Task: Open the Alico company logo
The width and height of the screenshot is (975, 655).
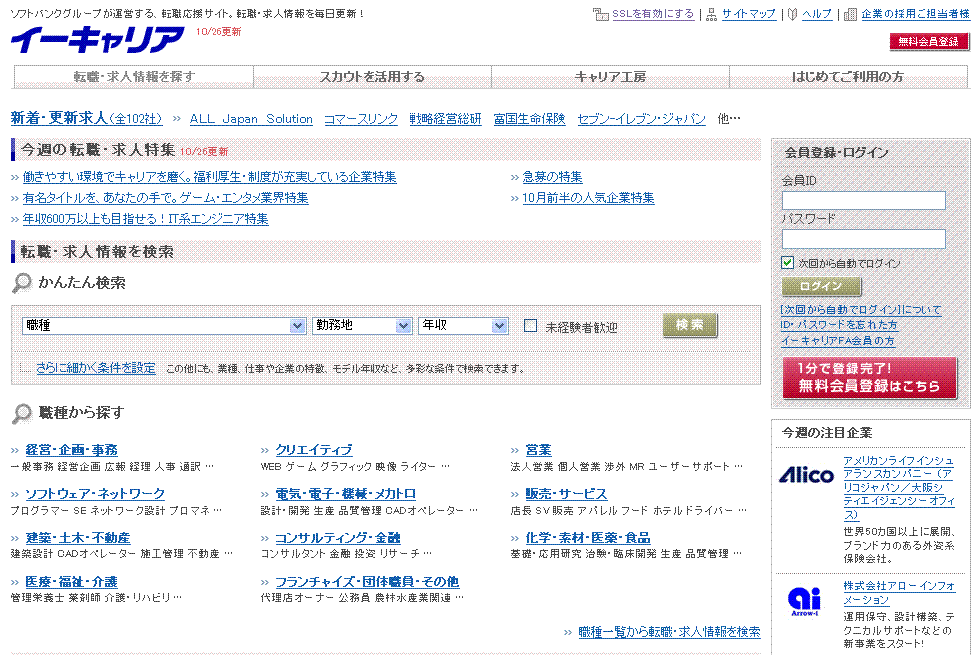Action: [x=806, y=476]
